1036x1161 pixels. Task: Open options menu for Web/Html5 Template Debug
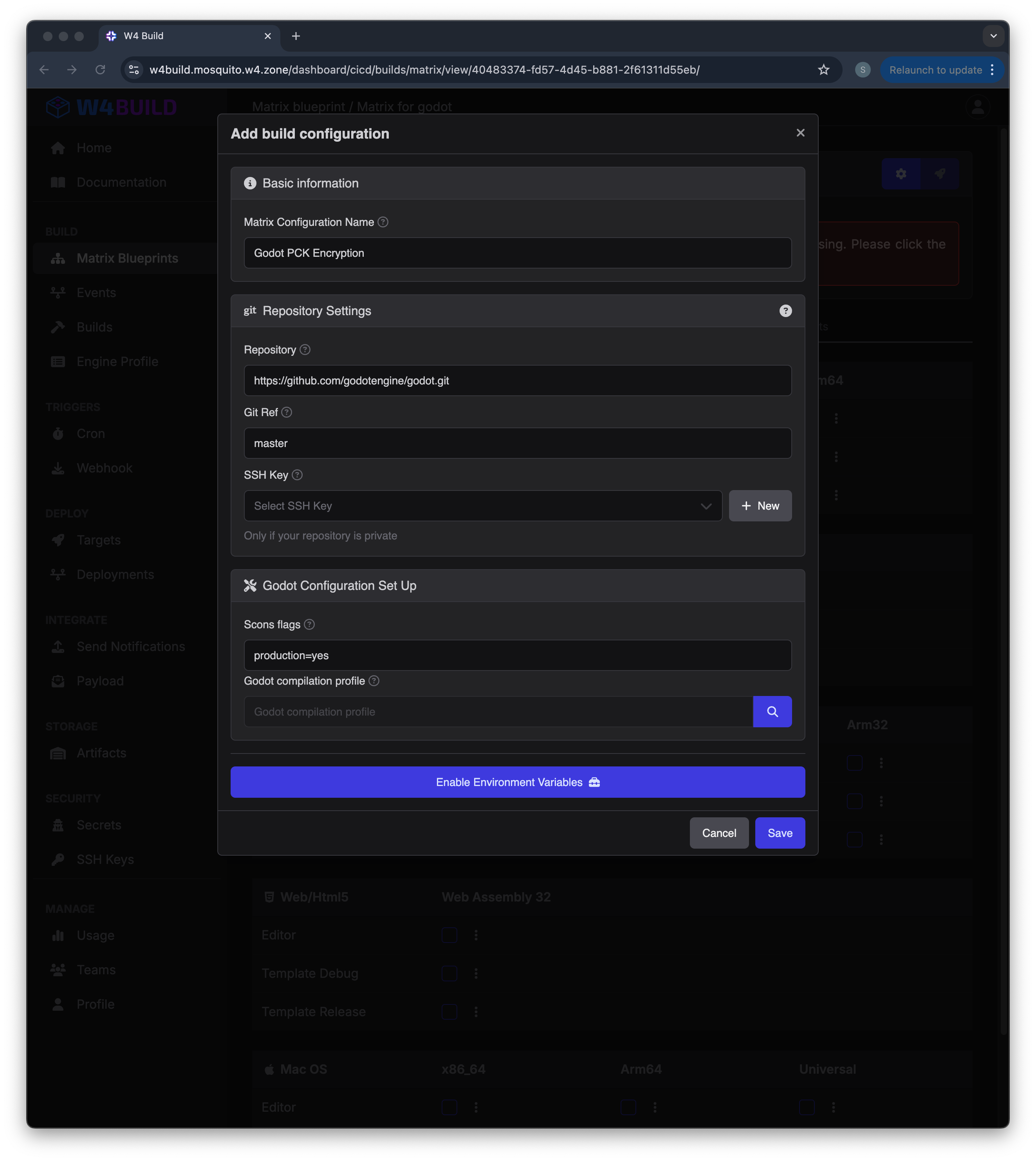tap(476, 973)
